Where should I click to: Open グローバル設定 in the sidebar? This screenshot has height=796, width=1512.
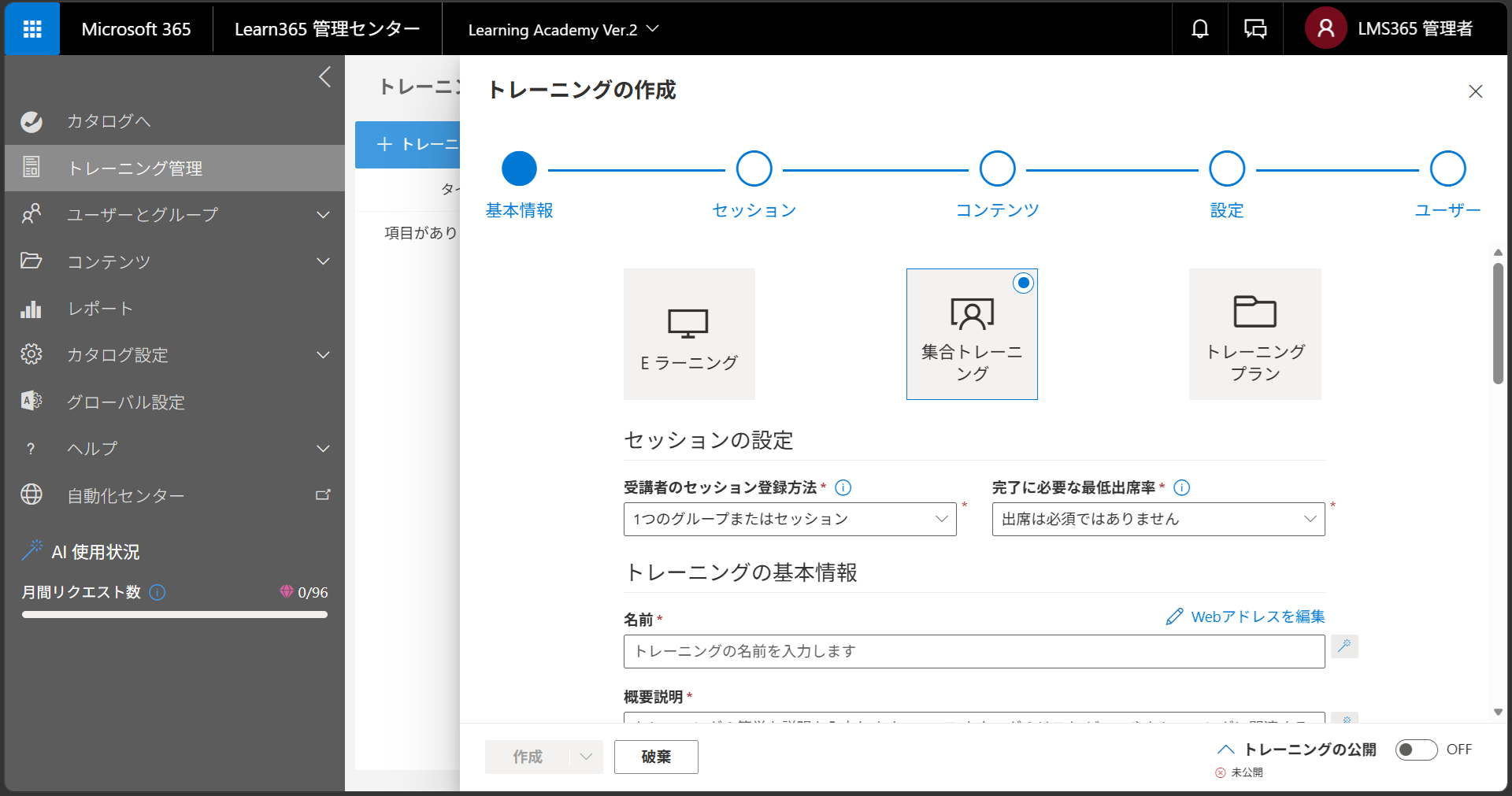(175, 402)
